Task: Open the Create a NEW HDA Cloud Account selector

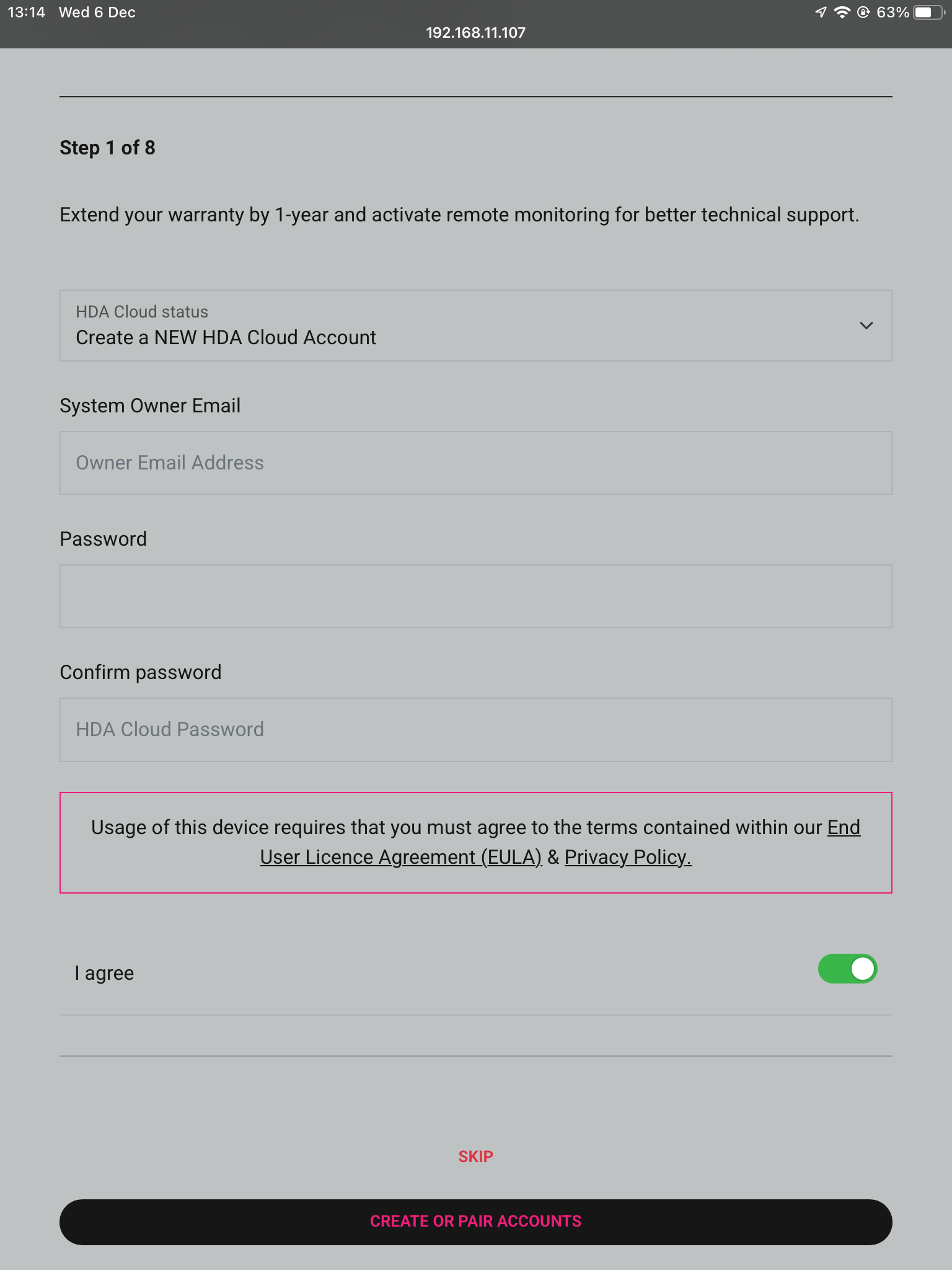Action: (x=476, y=326)
